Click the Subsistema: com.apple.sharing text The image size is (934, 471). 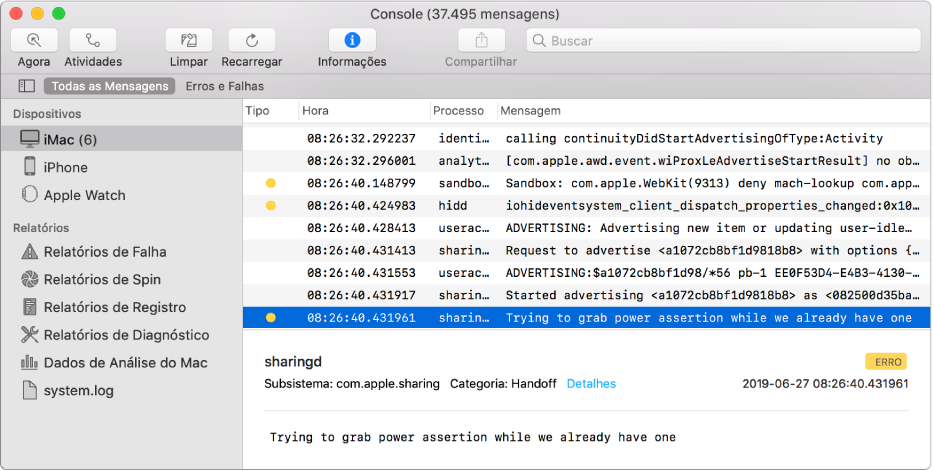(x=351, y=383)
